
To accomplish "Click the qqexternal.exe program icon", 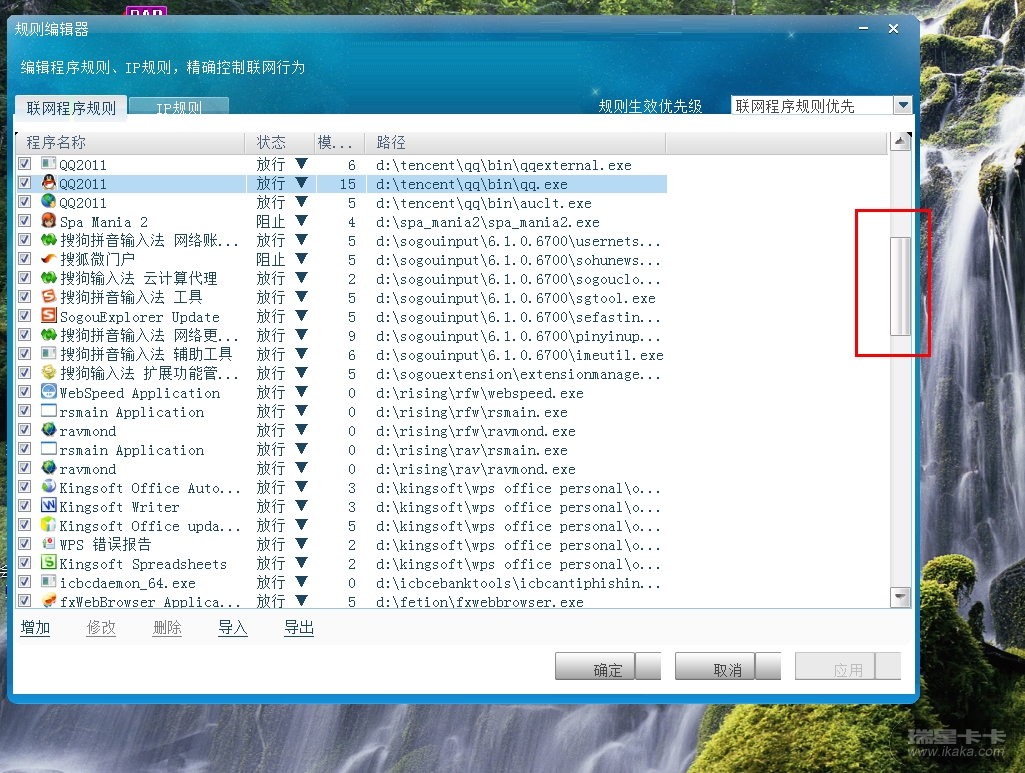I will pyautogui.click(x=48, y=163).
